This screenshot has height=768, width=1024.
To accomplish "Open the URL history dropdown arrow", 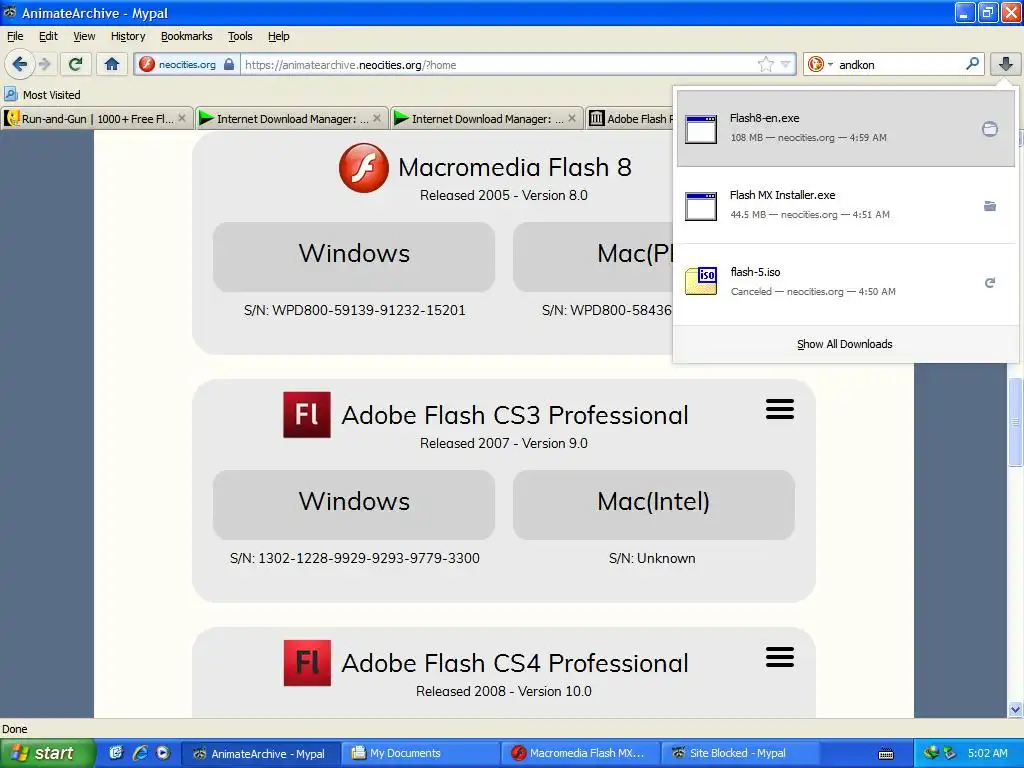I will 786,65.
